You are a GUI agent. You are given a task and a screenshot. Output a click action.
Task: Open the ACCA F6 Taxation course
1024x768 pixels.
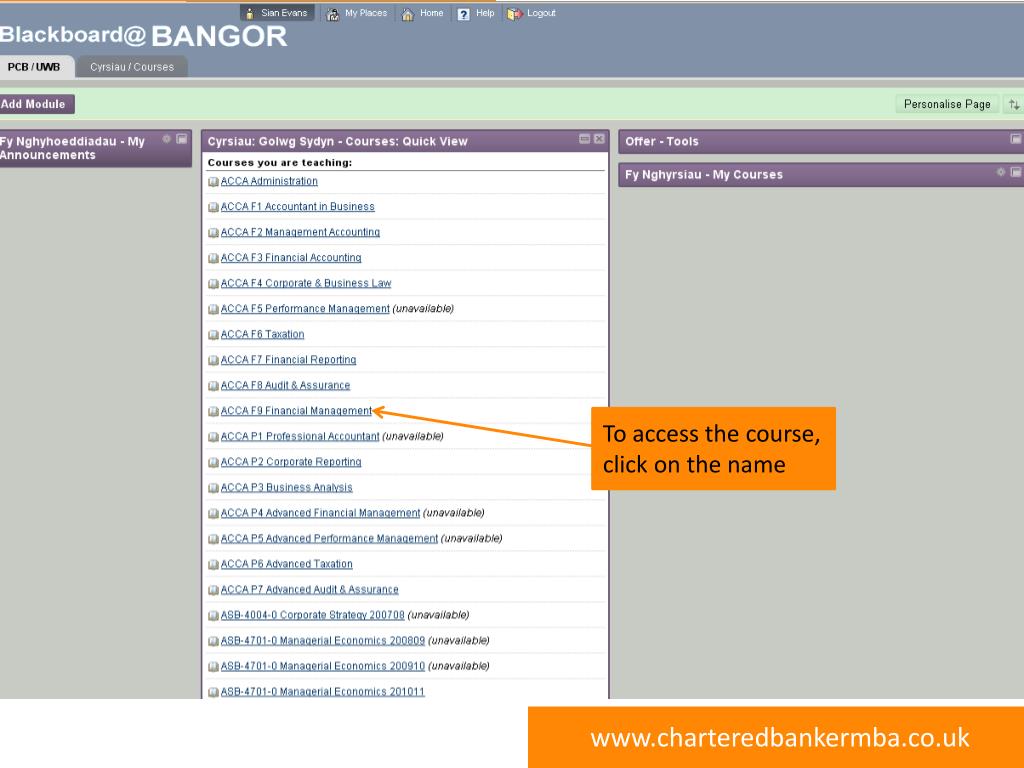[263, 334]
